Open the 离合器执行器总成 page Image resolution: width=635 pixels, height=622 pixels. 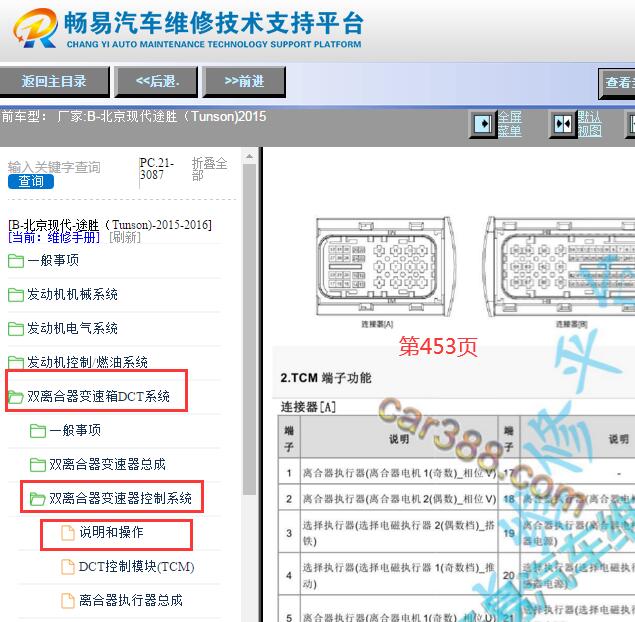pos(131,601)
